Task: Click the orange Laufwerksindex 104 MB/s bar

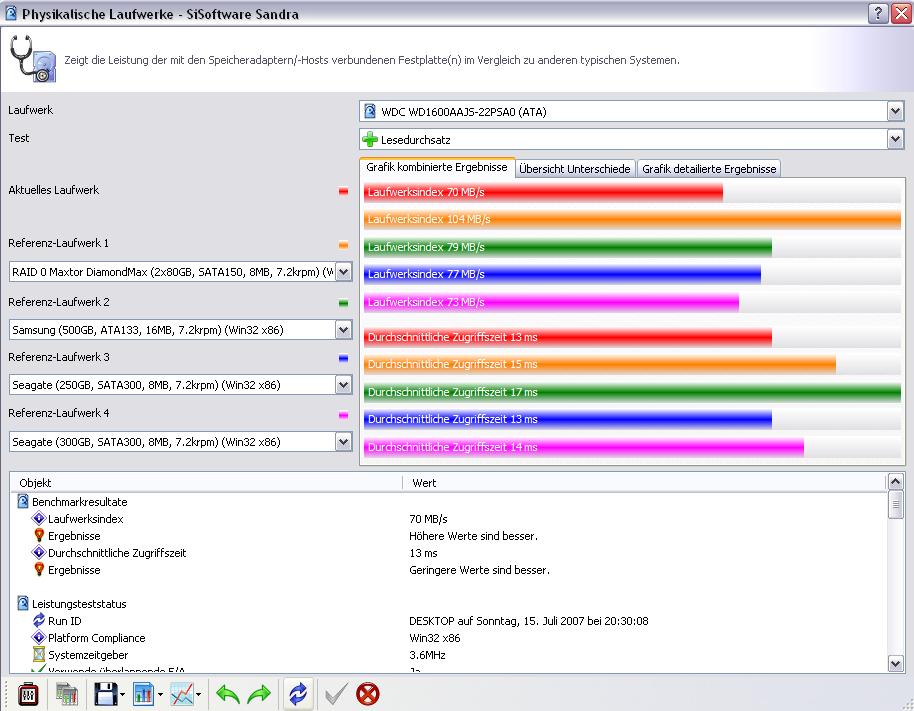Action: tap(632, 219)
